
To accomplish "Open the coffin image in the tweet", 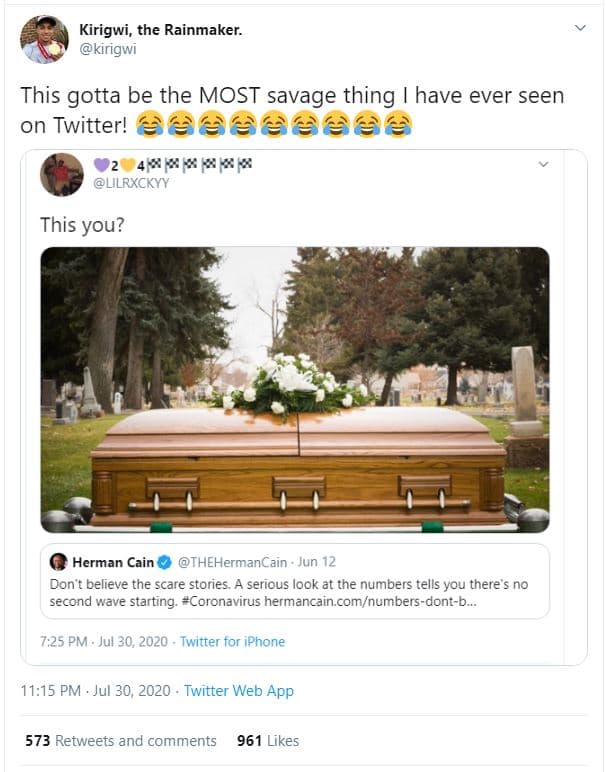I will coord(294,389).
